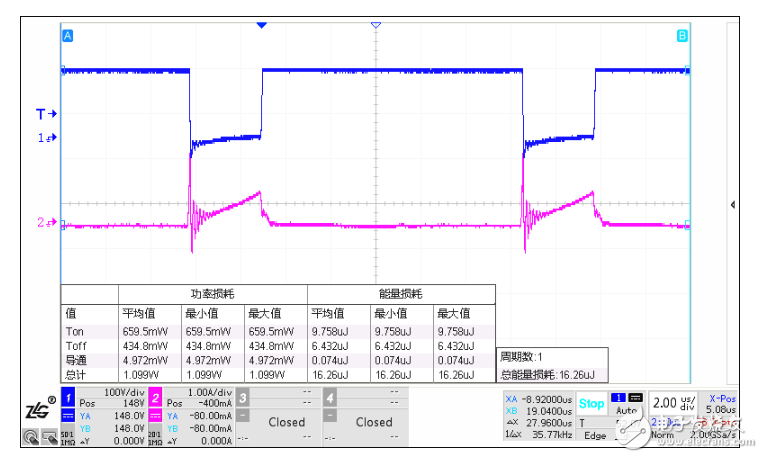Click the trigger level T arrow indicator
This screenshot has height=458, width=763.
pyautogui.click(x=46, y=114)
